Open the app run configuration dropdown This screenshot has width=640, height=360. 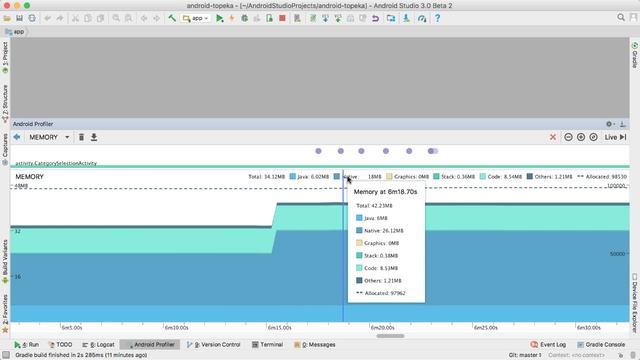coord(196,18)
